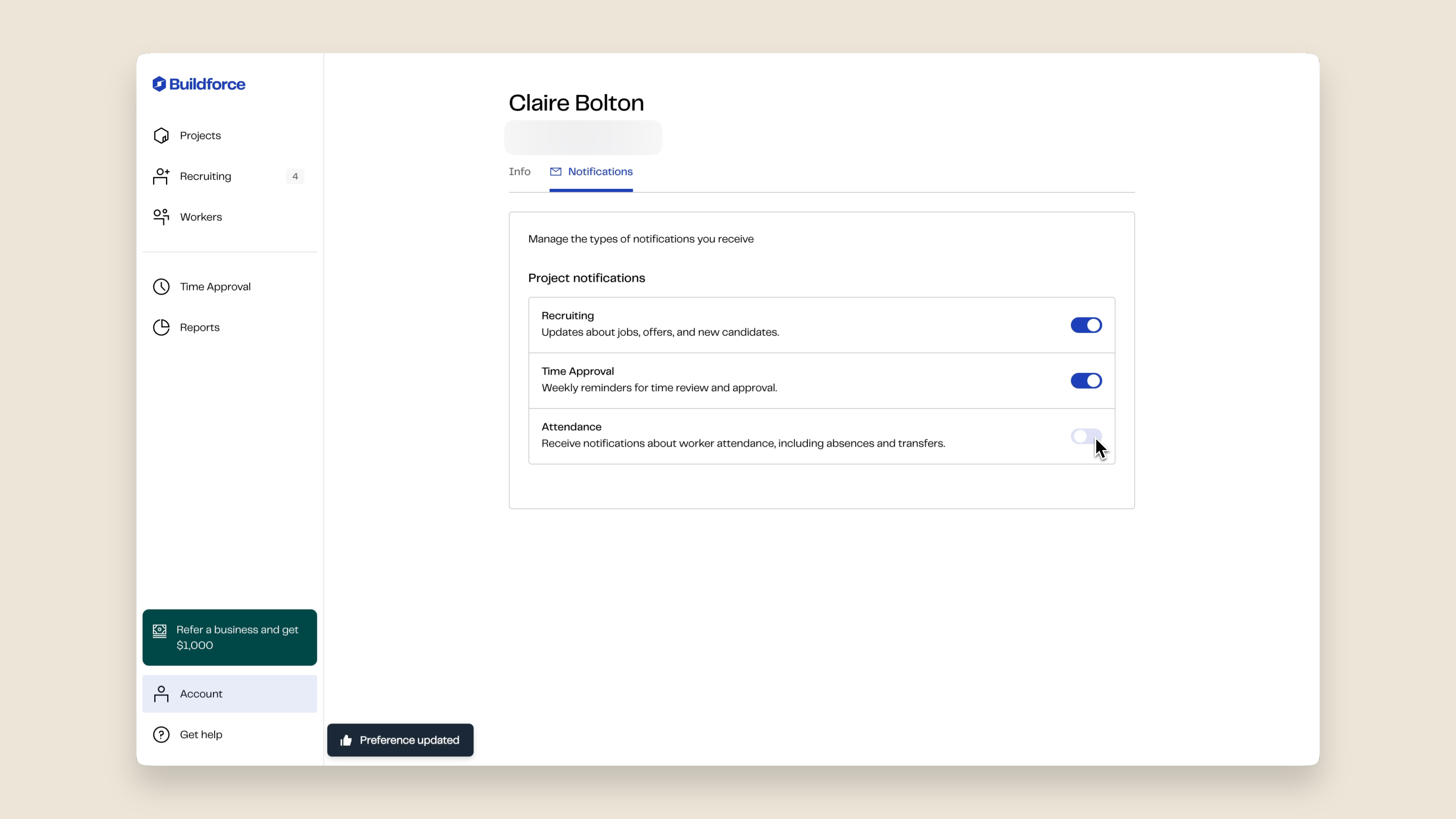1456x819 pixels.
Task: Click the referral cash icon
Action: click(159, 631)
